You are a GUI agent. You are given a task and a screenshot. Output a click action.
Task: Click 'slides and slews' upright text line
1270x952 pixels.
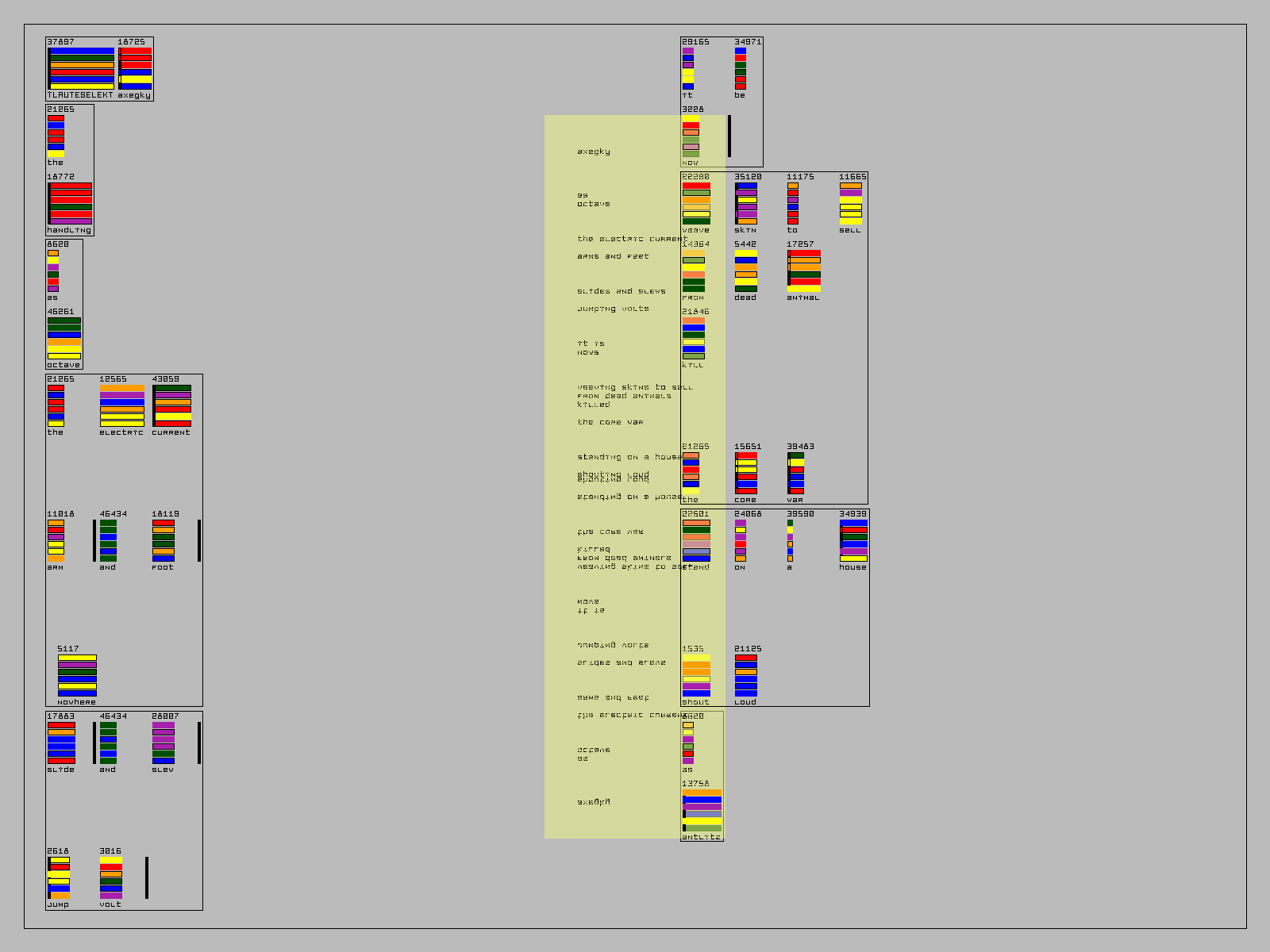click(621, 291)
